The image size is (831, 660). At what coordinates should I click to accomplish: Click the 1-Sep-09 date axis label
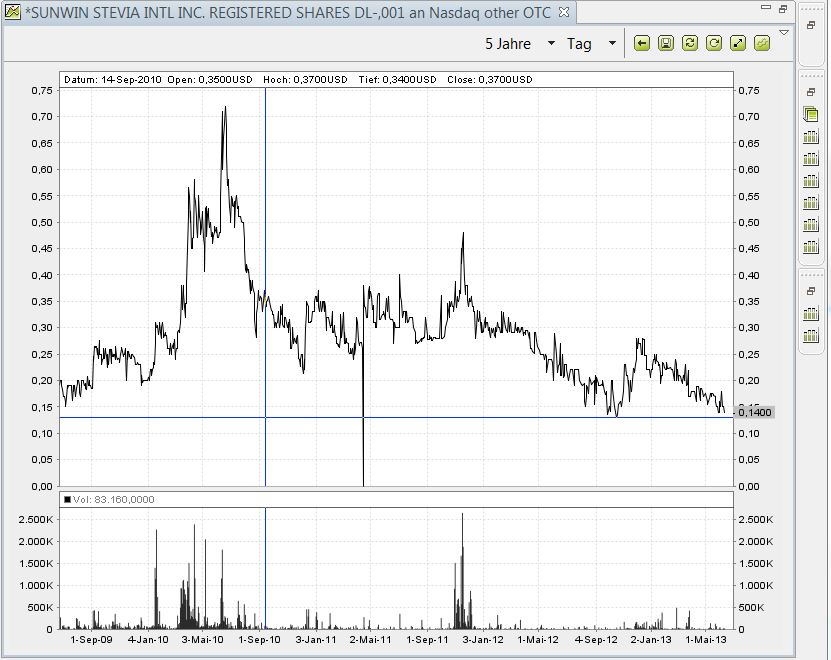[91, 639]
